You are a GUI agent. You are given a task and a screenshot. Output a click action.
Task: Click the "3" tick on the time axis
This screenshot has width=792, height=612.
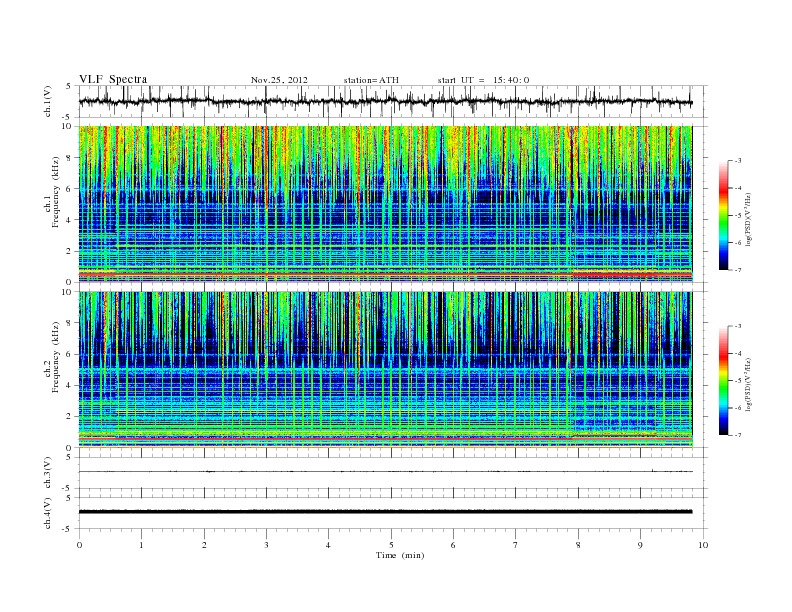(266, 545)
